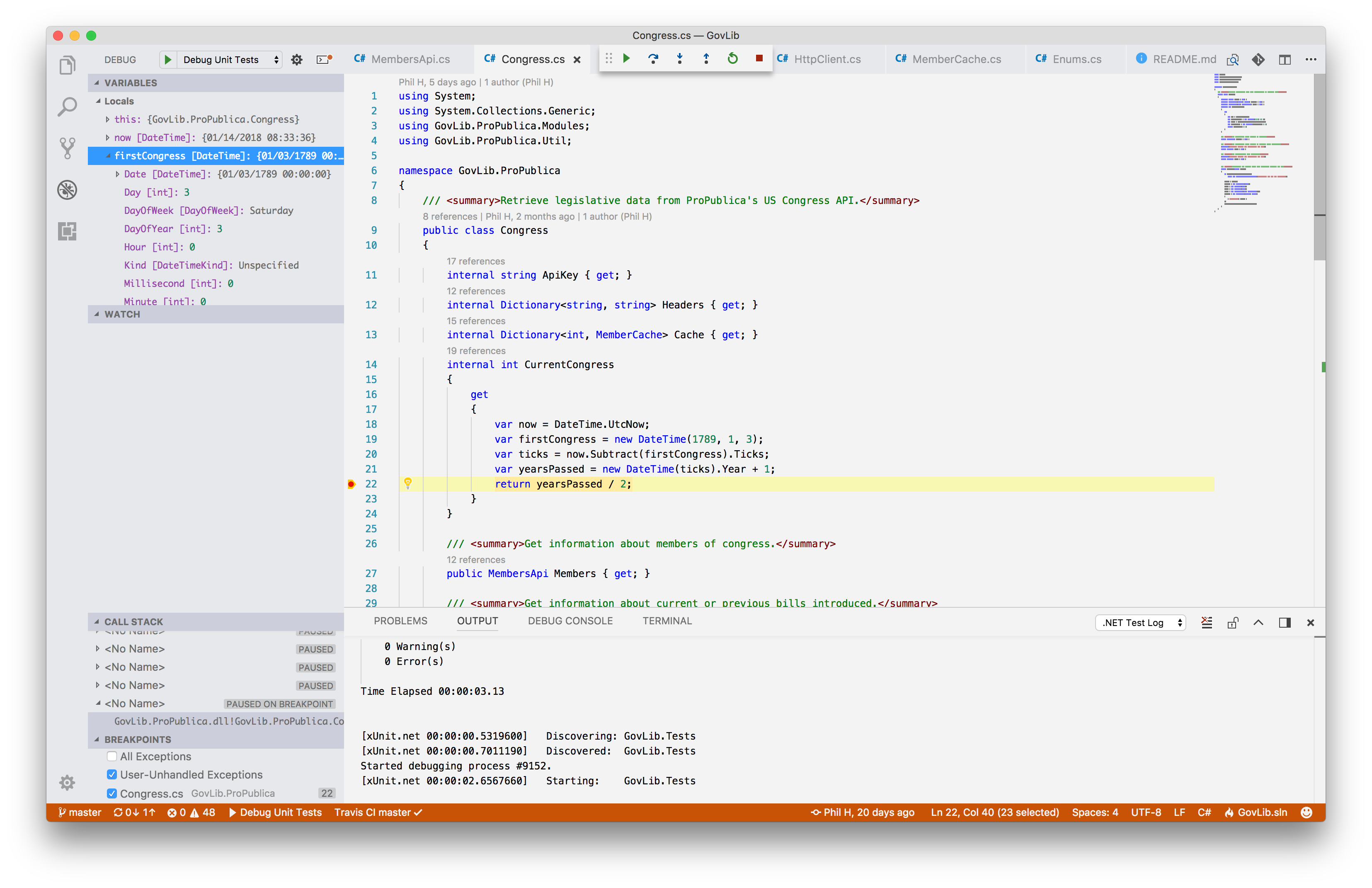Open the Debug Unit Tests configuration dropdown
The width and height of the screenshot is (1372, 888).
coord(230,59)
